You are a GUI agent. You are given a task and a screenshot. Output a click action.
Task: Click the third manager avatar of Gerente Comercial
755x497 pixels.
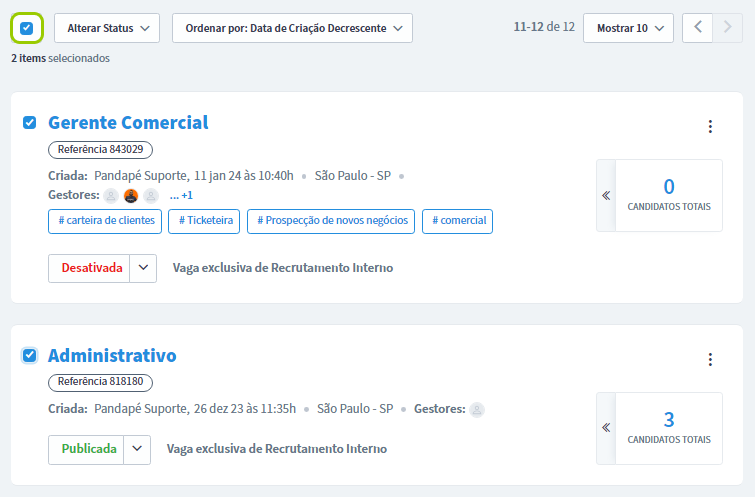click(151, 196)
